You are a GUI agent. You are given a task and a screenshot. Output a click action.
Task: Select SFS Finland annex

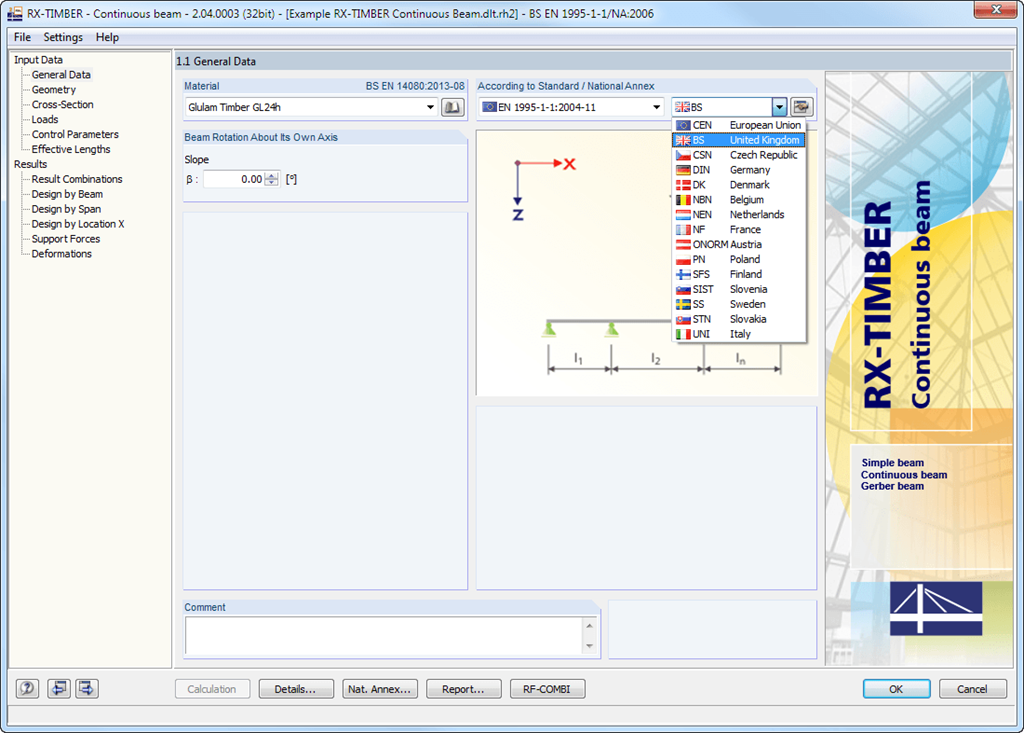[x=739, y=274]
